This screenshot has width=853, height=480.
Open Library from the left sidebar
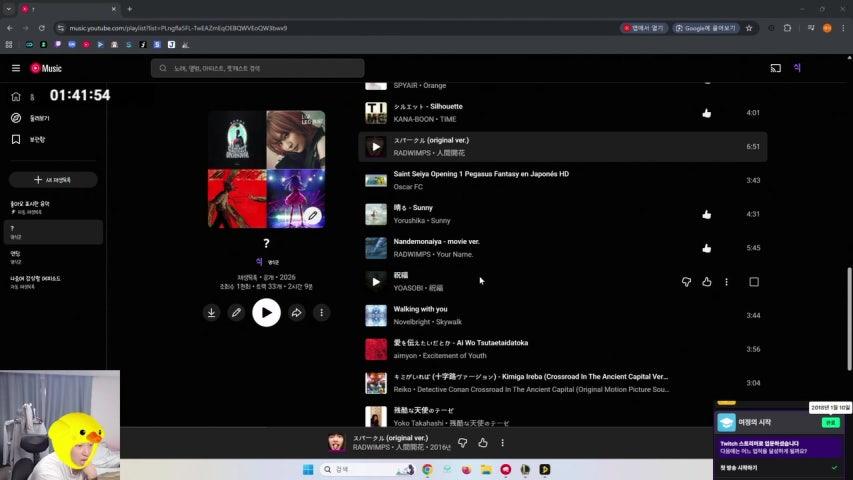(x=16, y=140)
